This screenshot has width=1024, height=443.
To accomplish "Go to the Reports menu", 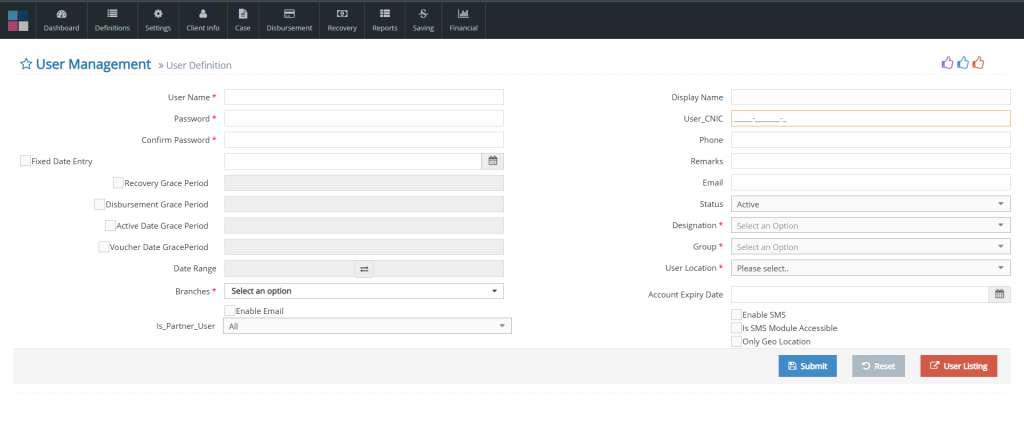I will [x=385, y=20].
